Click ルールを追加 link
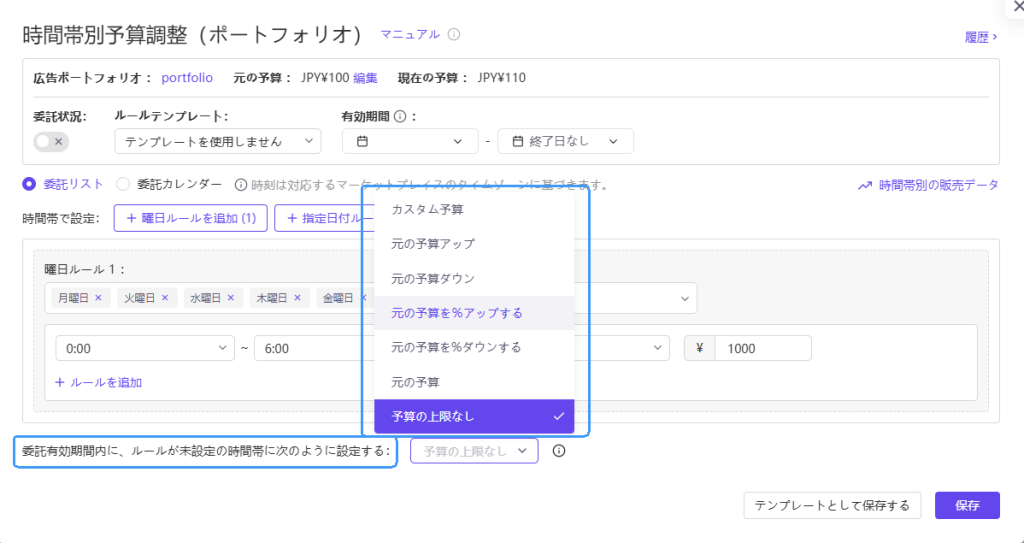Image resolution: width=1024 pixels, height=543 pixels. click(x=99, y=383)
